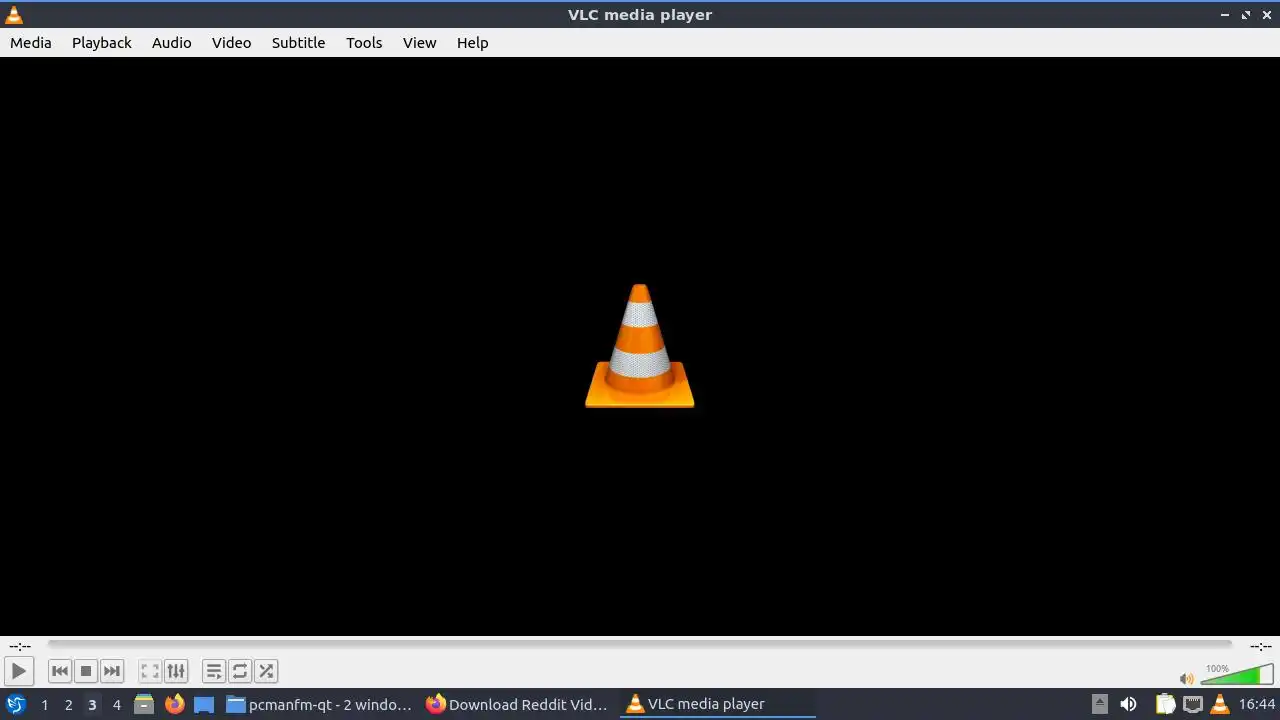Click the blue show desktop icon

pos(204,704)
